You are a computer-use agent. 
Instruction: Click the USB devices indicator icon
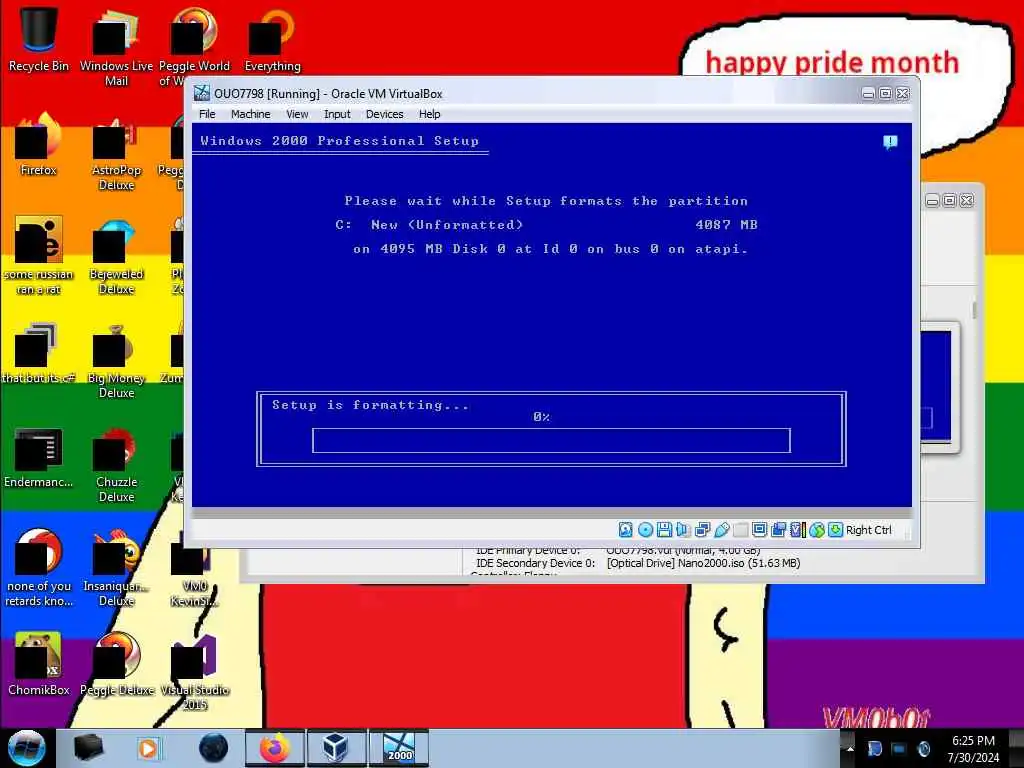point(722,530)
